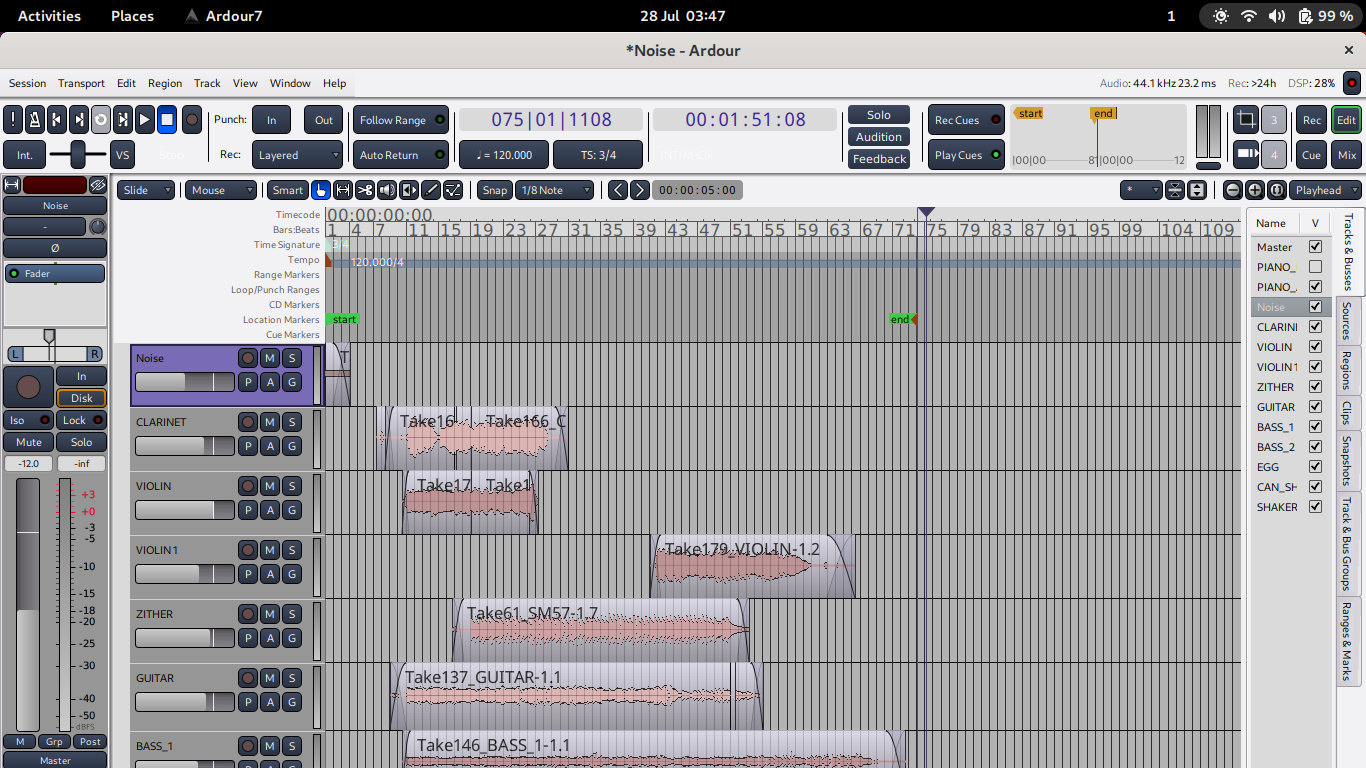Toggle Follow Range option
This screenshot has width=1366, height=768.
click(x=400, y=120)
